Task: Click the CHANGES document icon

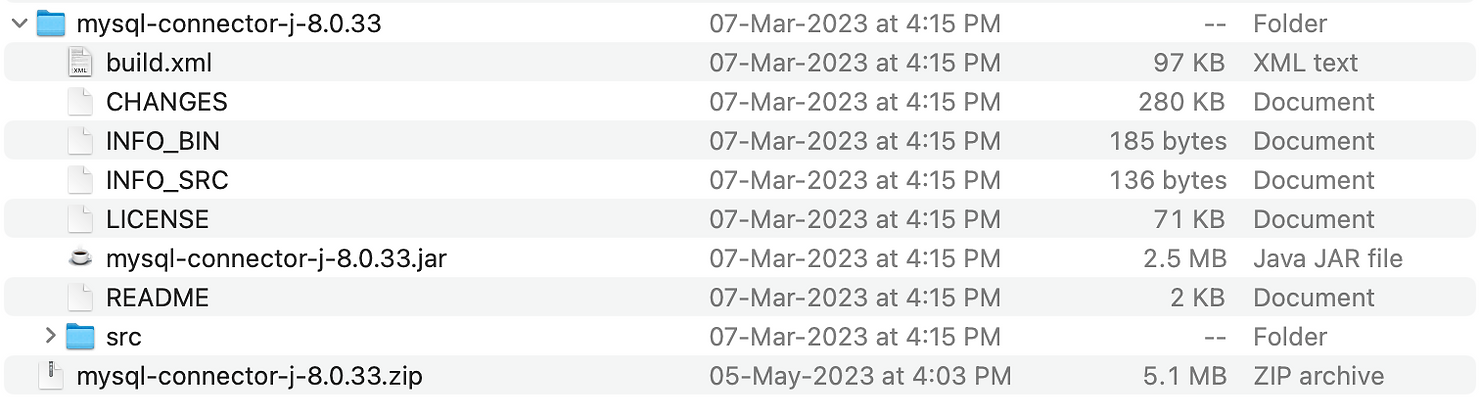Action: coord(81,102)
